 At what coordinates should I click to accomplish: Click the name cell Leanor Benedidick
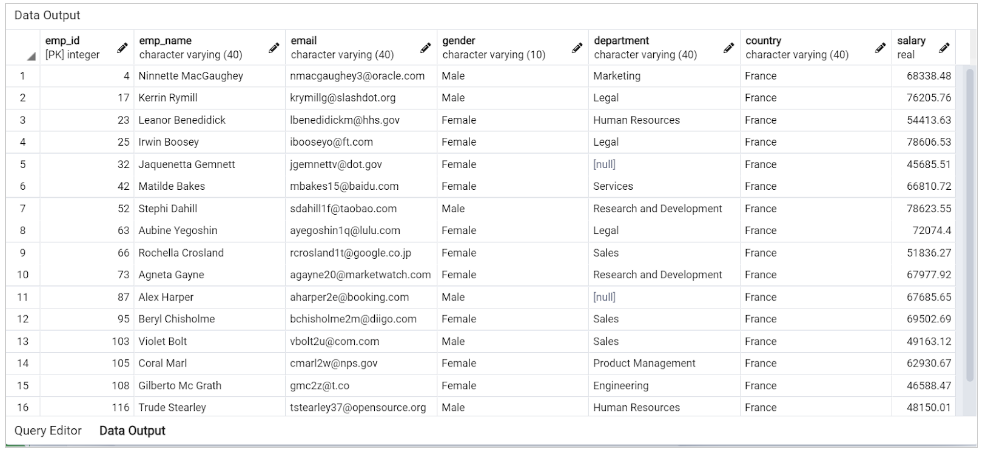(x=210, y=120)
